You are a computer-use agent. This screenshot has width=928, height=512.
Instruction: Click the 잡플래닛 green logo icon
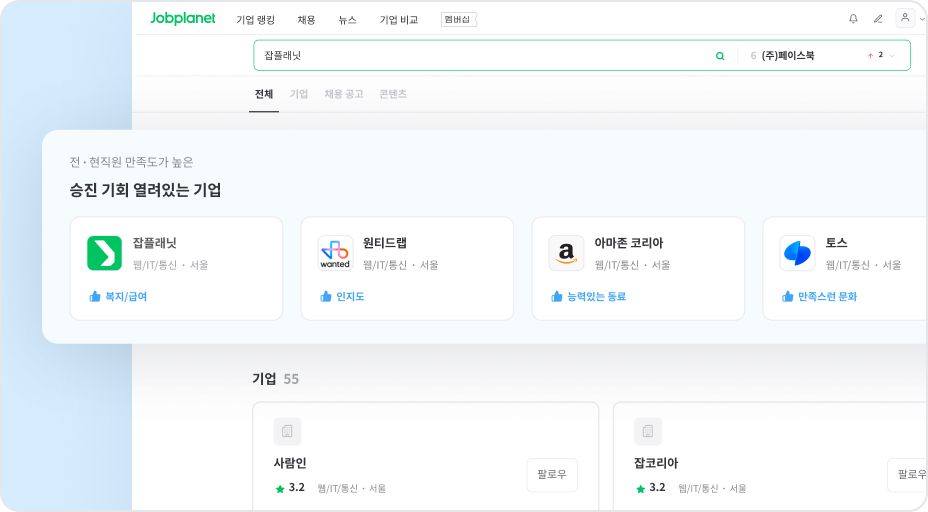pyautogui.click(x=104, y=253)
